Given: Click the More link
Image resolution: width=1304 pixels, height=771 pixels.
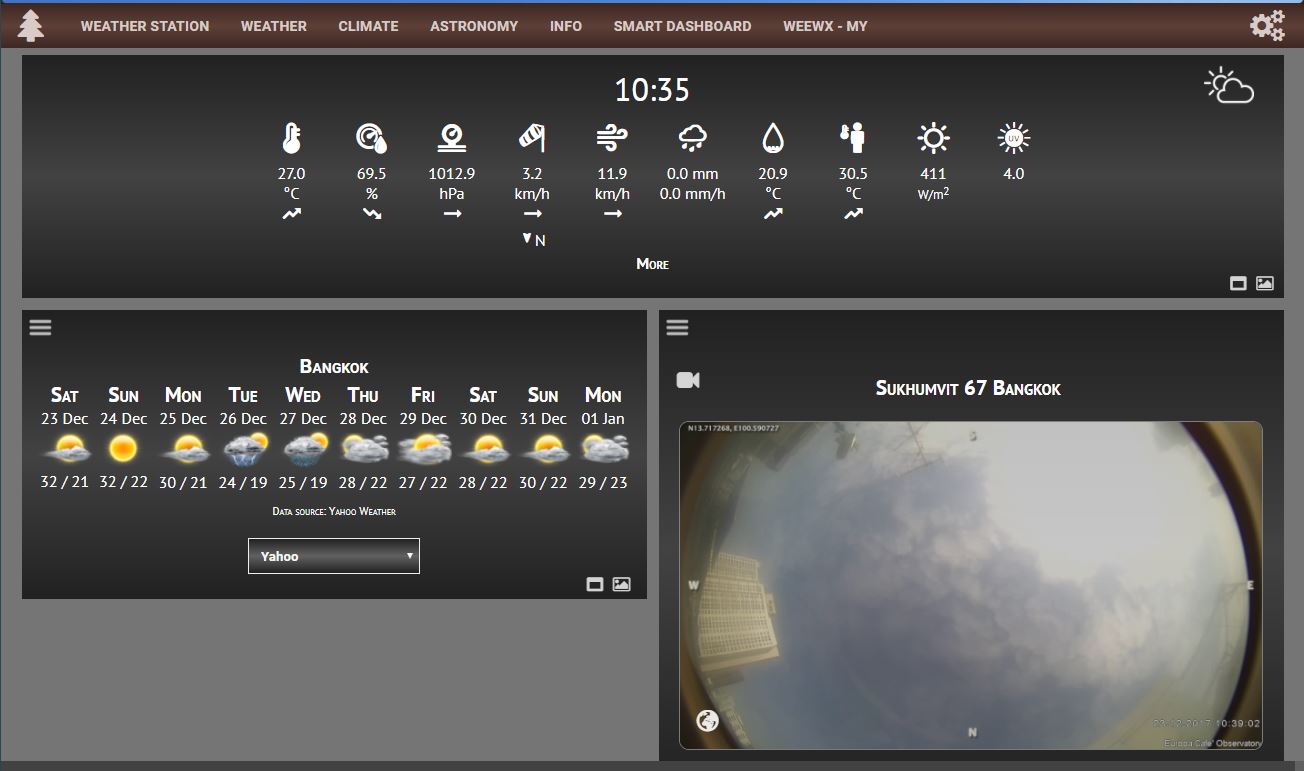Looking at the screenshot, I should pos(652,264).
